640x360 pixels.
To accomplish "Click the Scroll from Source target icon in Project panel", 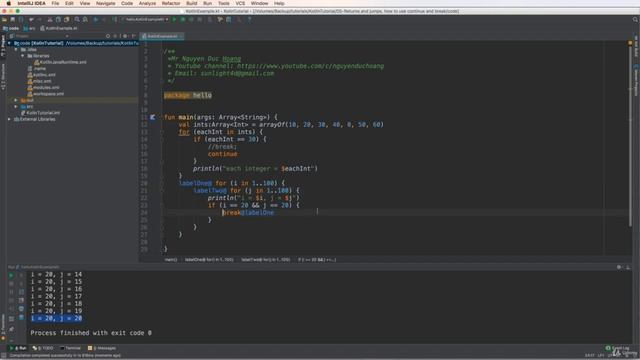I will [108, 36].
